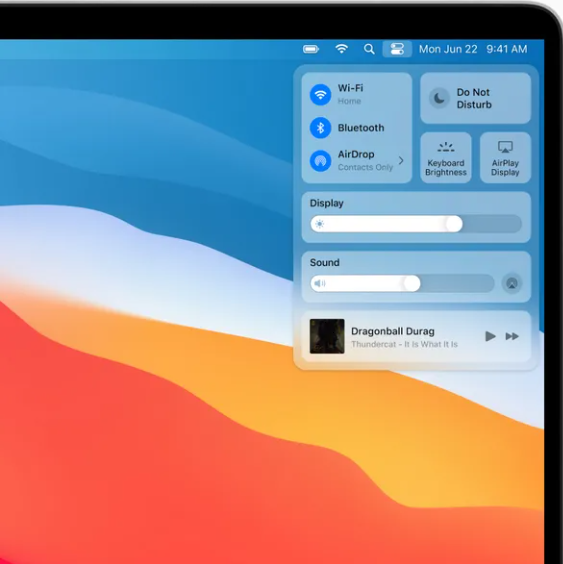Click the AirDrop label
This screenshot has height=564, width=563.
[x=356, y=154]
